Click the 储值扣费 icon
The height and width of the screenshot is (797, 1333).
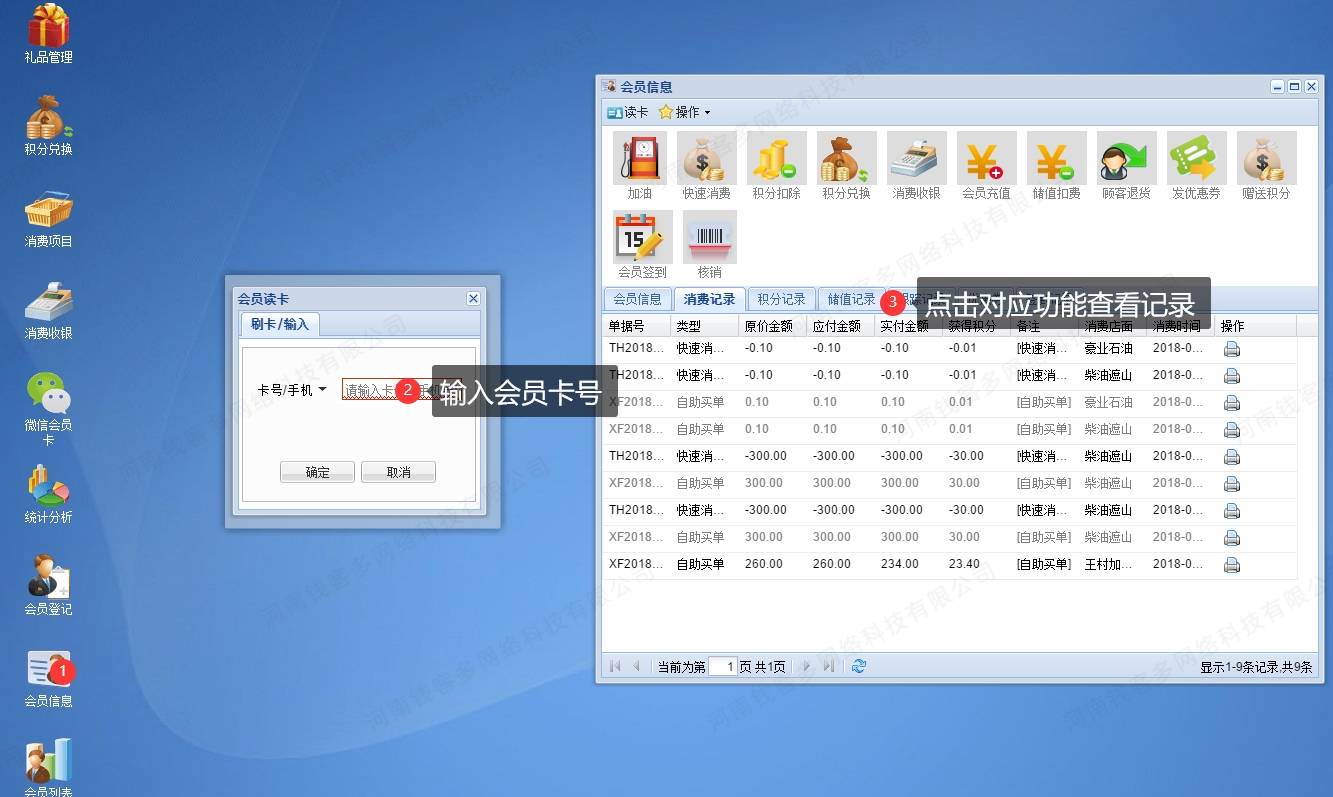click(1057, 158)
